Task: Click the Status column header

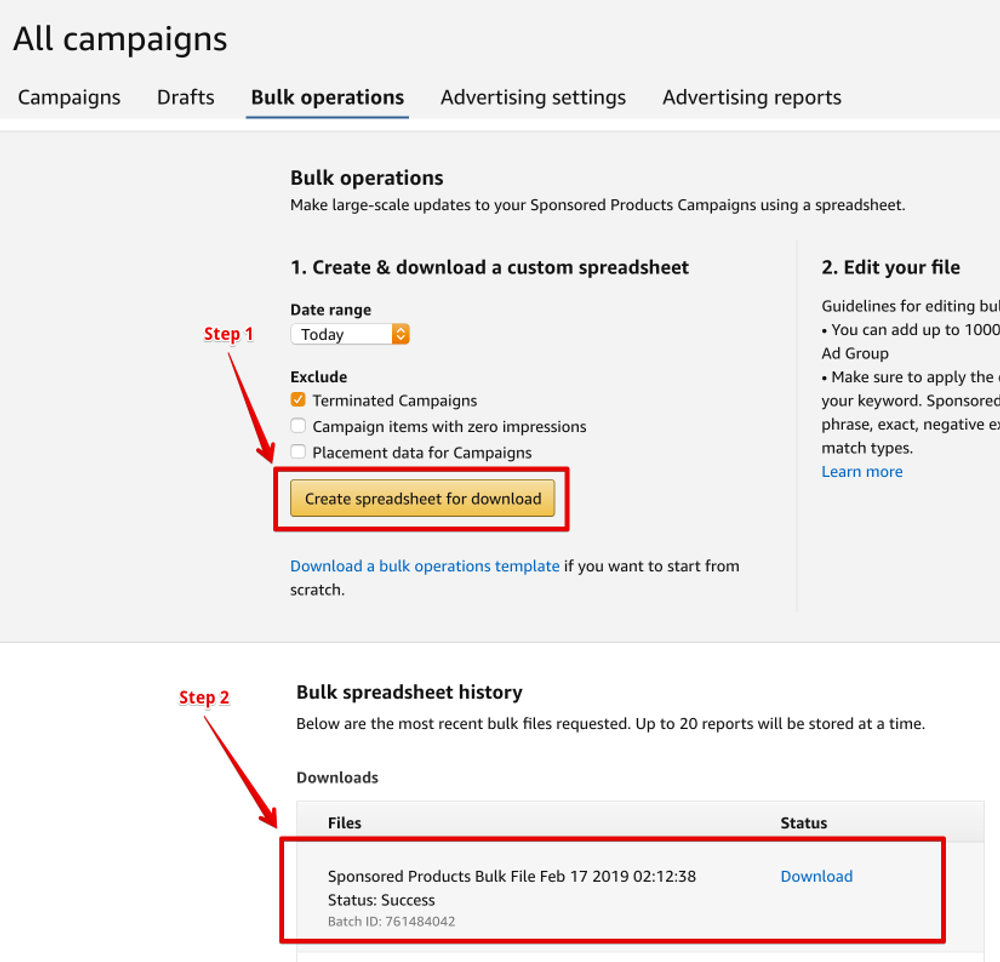Action: [x=803, y=823]
